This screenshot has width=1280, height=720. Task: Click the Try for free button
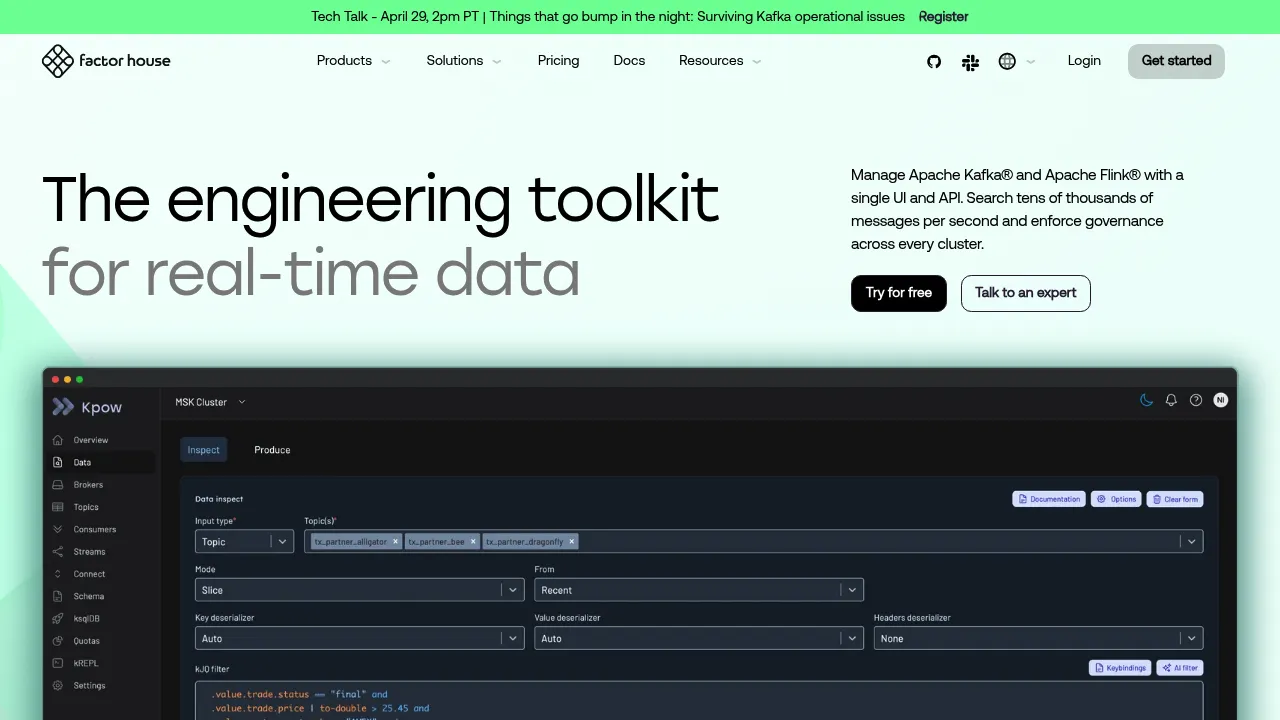898,293
